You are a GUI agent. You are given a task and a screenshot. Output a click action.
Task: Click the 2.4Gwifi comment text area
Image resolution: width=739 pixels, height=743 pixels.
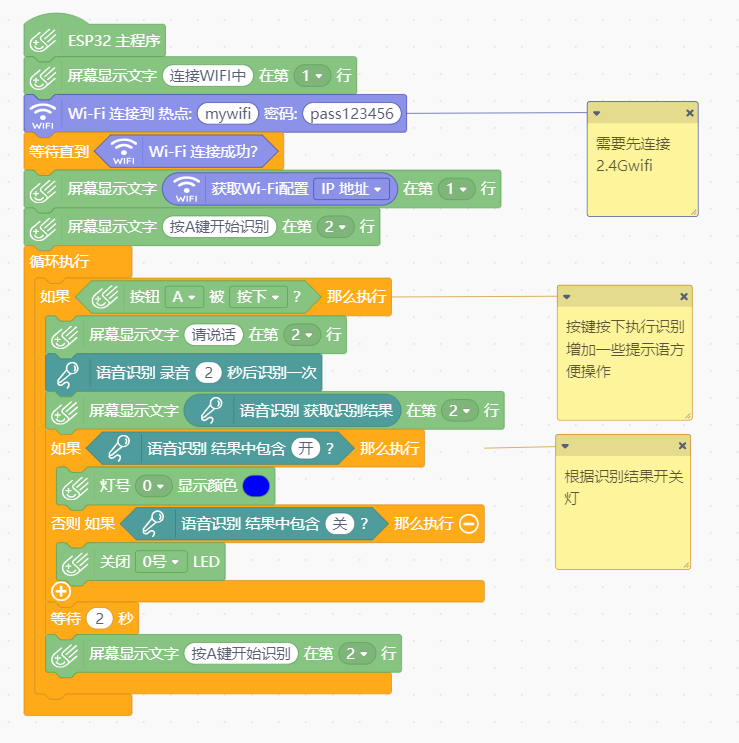pos(642,169)
